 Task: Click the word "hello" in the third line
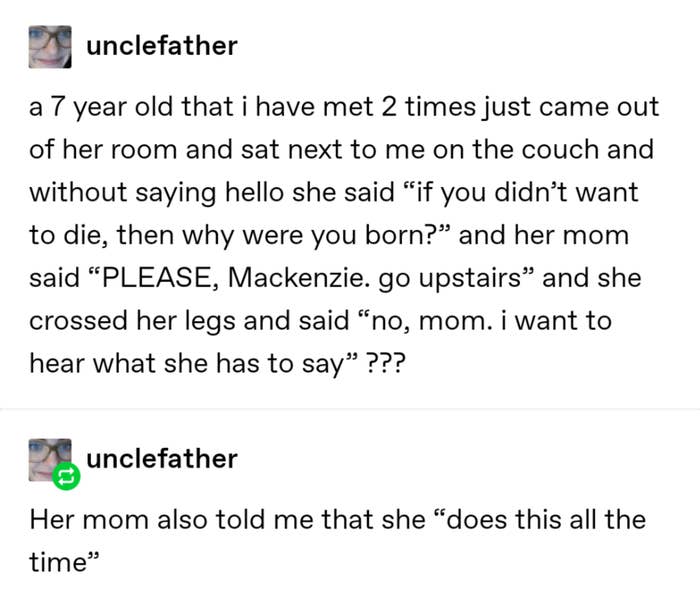tap(254, 192)
